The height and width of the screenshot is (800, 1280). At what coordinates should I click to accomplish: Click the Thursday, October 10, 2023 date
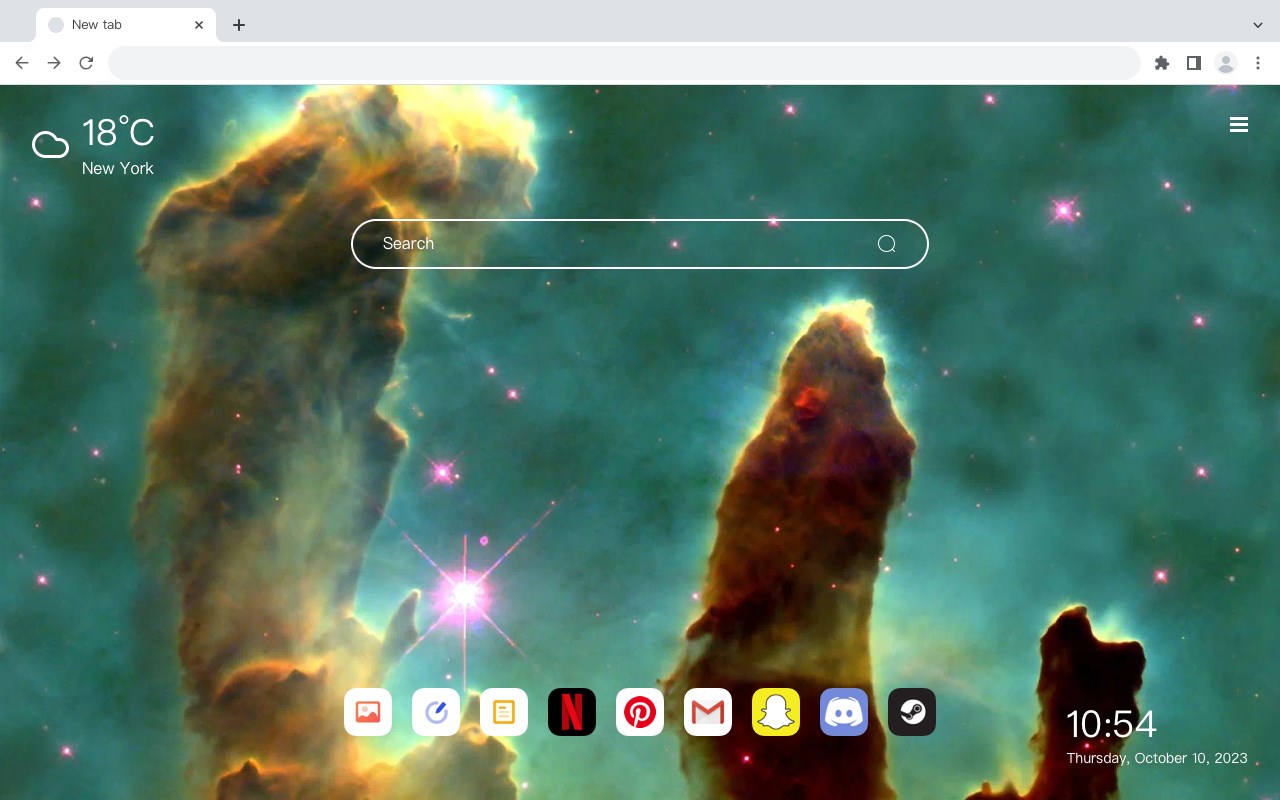pos(1157,758)
